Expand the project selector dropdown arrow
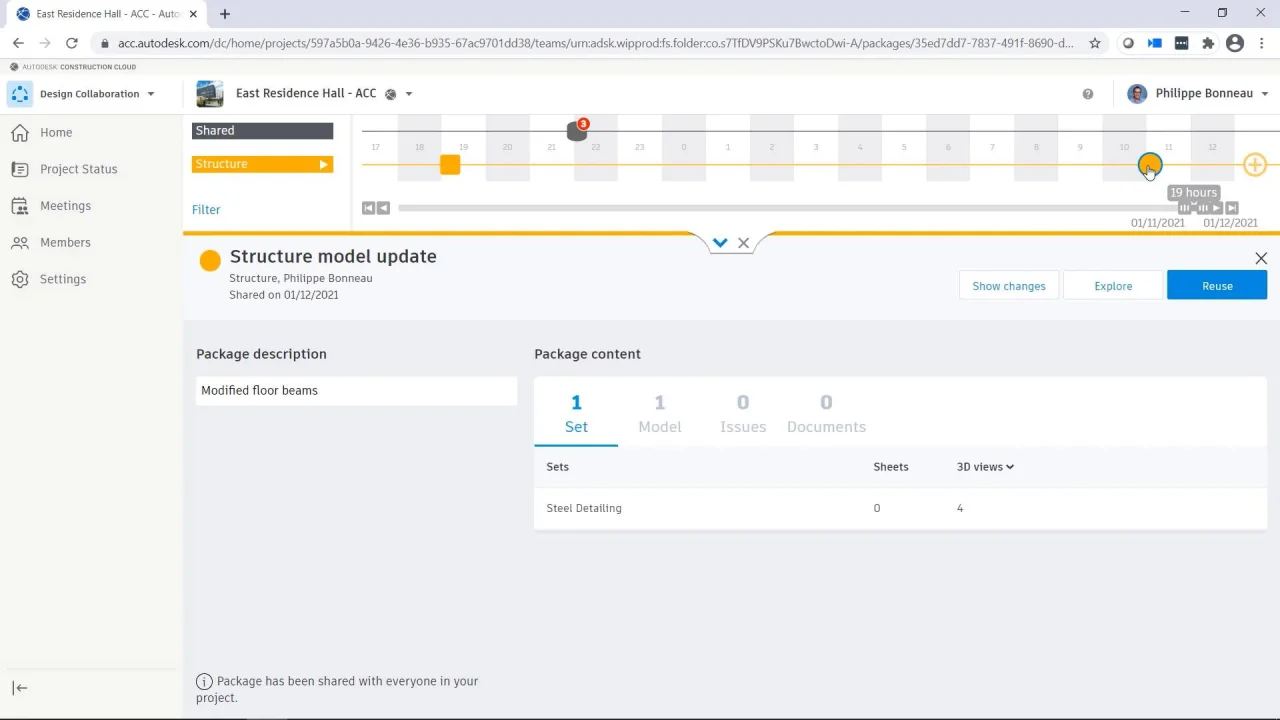Screen dimensions: 1280x720 tap(409, 94)
